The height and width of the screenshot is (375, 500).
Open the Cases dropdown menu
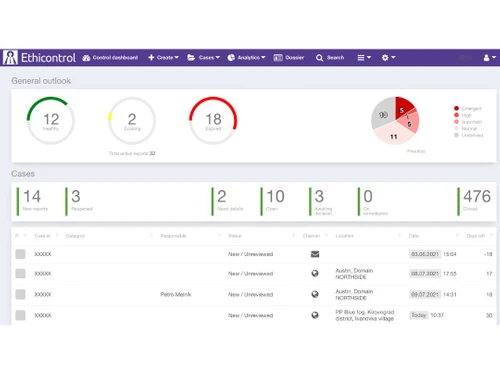coord(203,58)
